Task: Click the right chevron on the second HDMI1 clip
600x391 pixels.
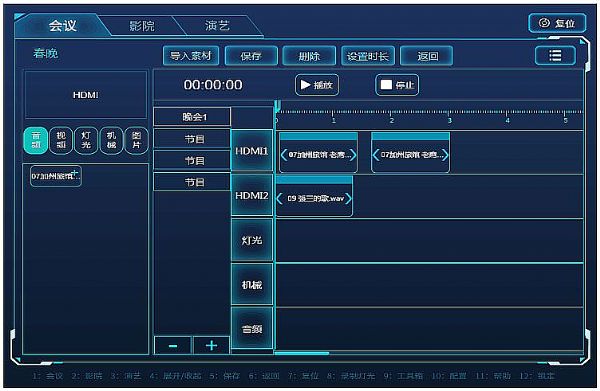Action: 445,155
